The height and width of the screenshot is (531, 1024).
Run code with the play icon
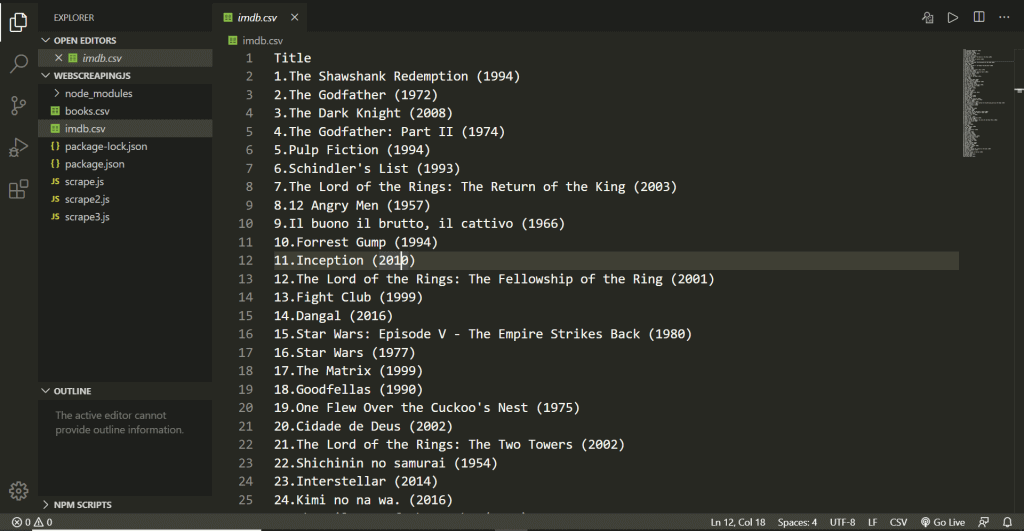click(953, 18)
